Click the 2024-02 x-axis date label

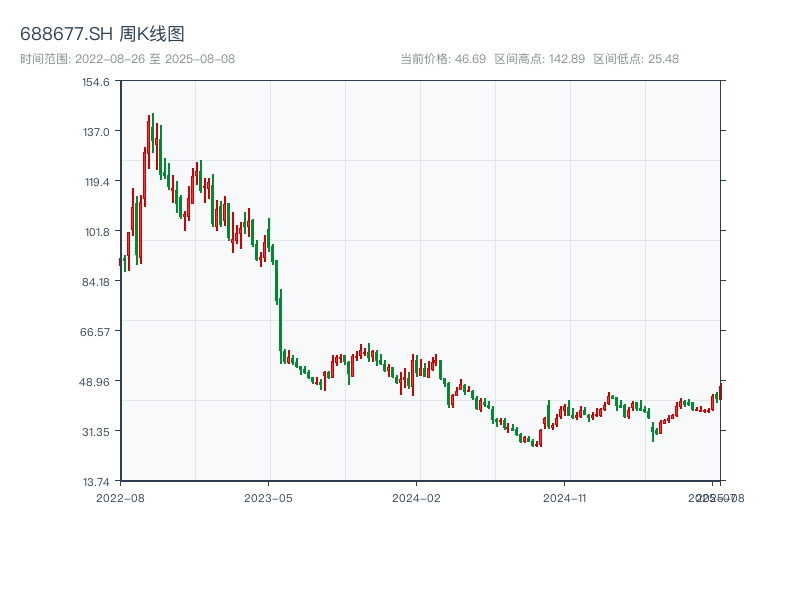[x=417, y=497]
